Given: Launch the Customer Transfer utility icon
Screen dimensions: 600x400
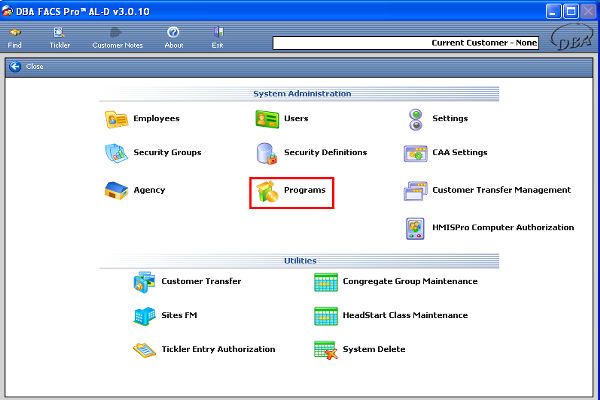Looking at the screenshot, I should coord(144,282).
